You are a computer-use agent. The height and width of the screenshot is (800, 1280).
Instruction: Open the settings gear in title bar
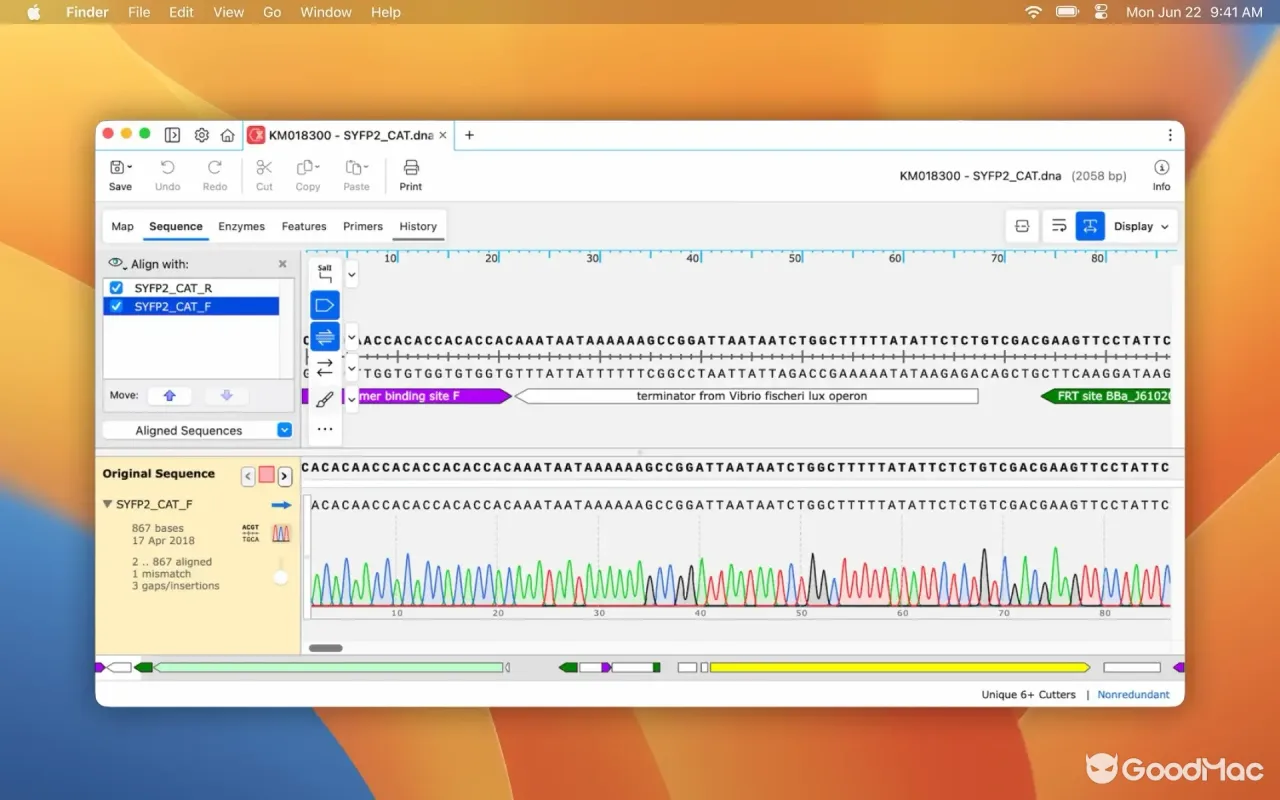pyautogui.click(x=201, y=135)
